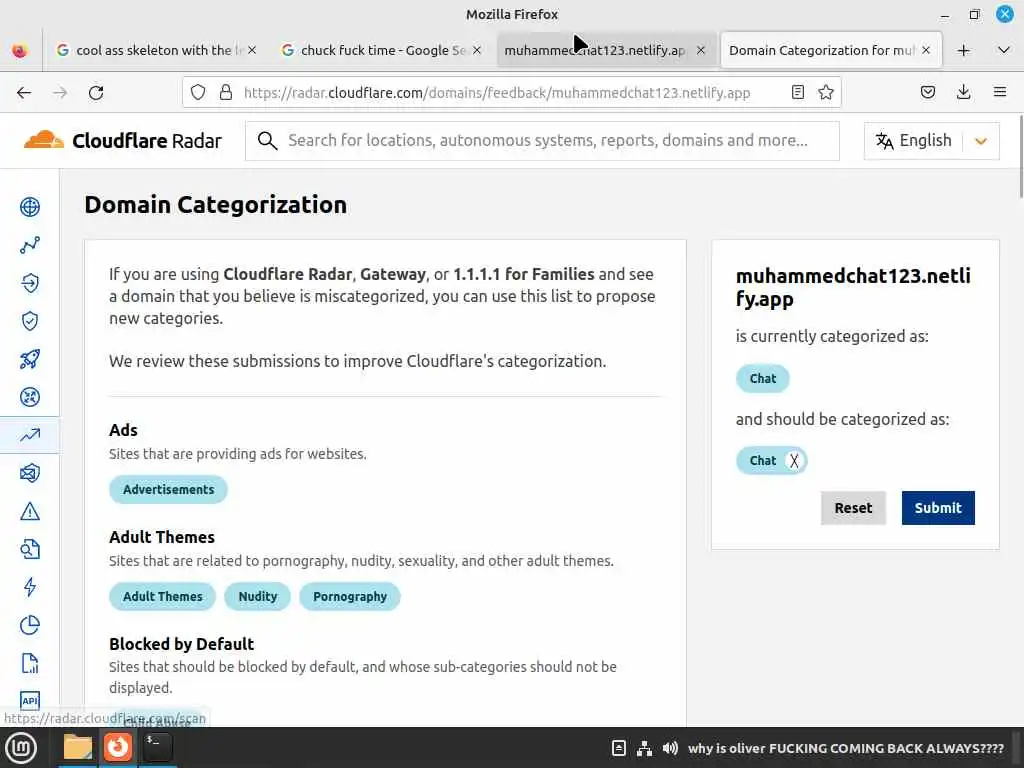
Task: Open the English language dropdown
Action: 931,141
